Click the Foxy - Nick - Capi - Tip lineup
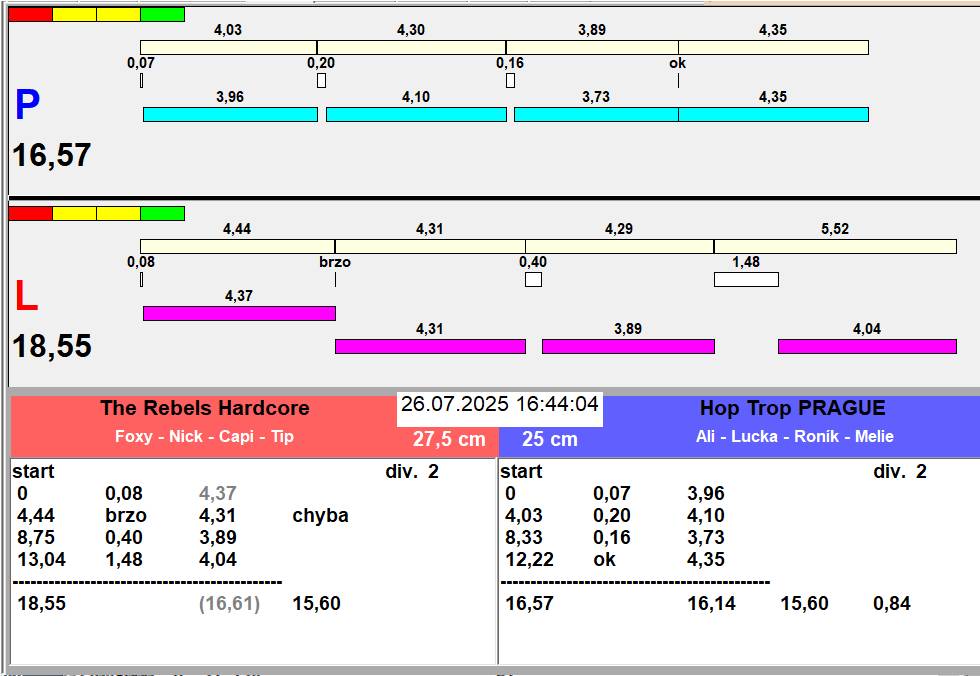This screenshot has width=980, height=676. point(204,436)
